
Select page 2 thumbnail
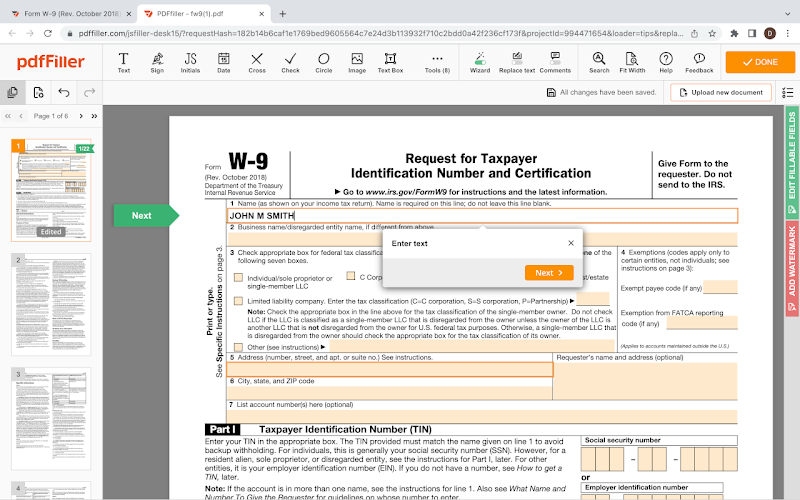click(51, 304)
